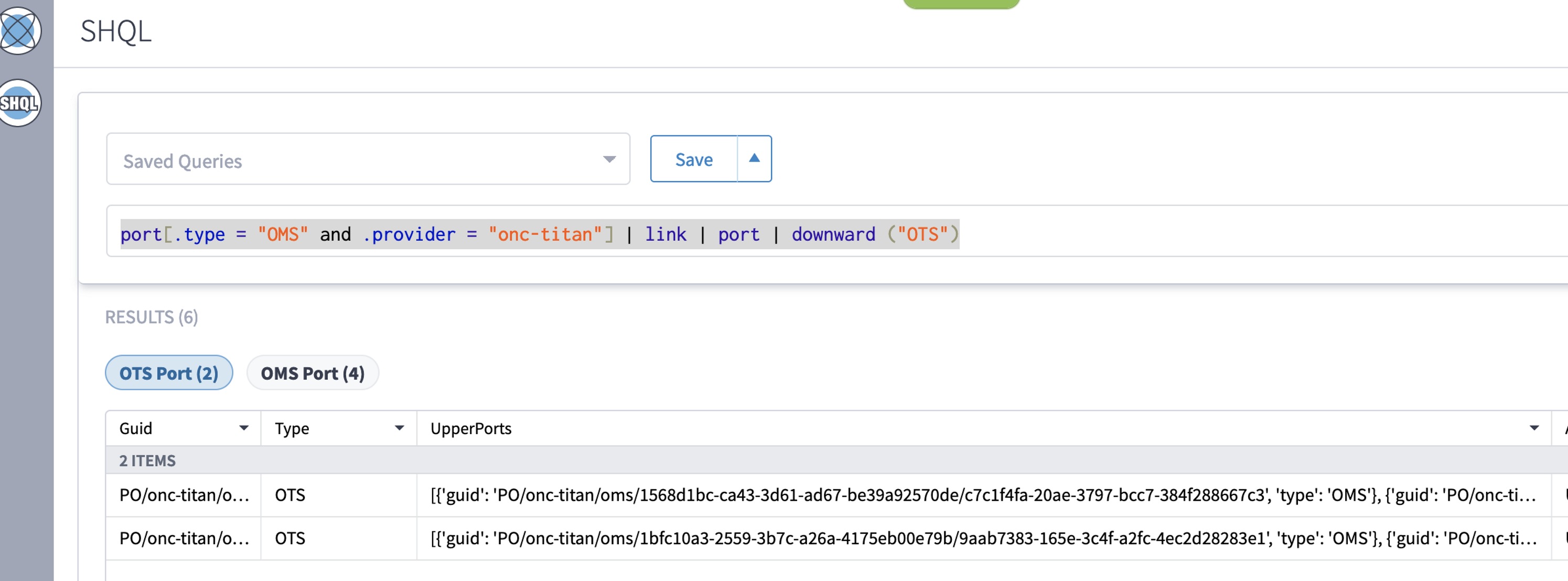Viewport: 1568px width, 581px height.
Task: Click the UpperPorts column header
Action: [470, 428]
